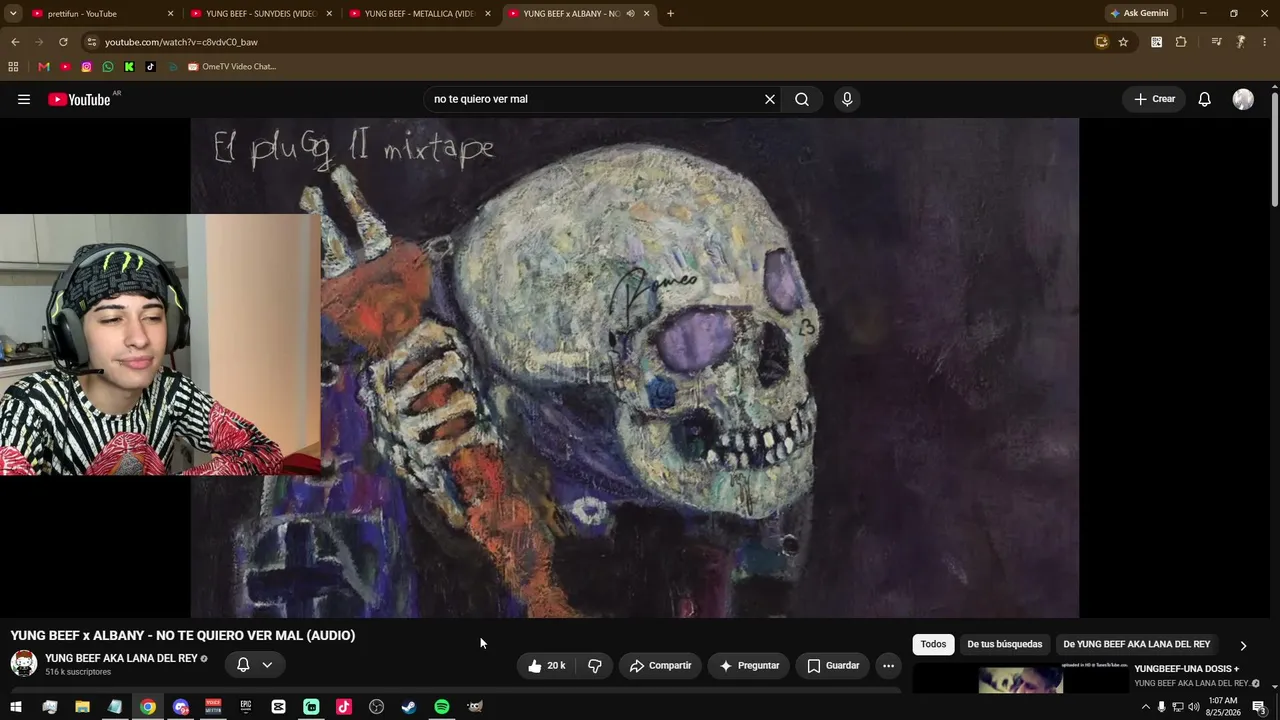Image resolution: width=1280 pixels, height=720 pixels.
Task: Select De YUNG BEEF AKA LANA DEL REY chip
Action: 1137,644
